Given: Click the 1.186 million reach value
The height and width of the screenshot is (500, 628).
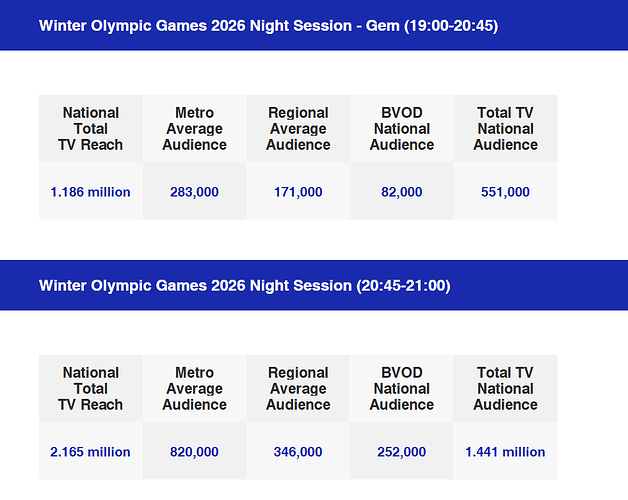Looking at the screenshot, I should 91,192.
